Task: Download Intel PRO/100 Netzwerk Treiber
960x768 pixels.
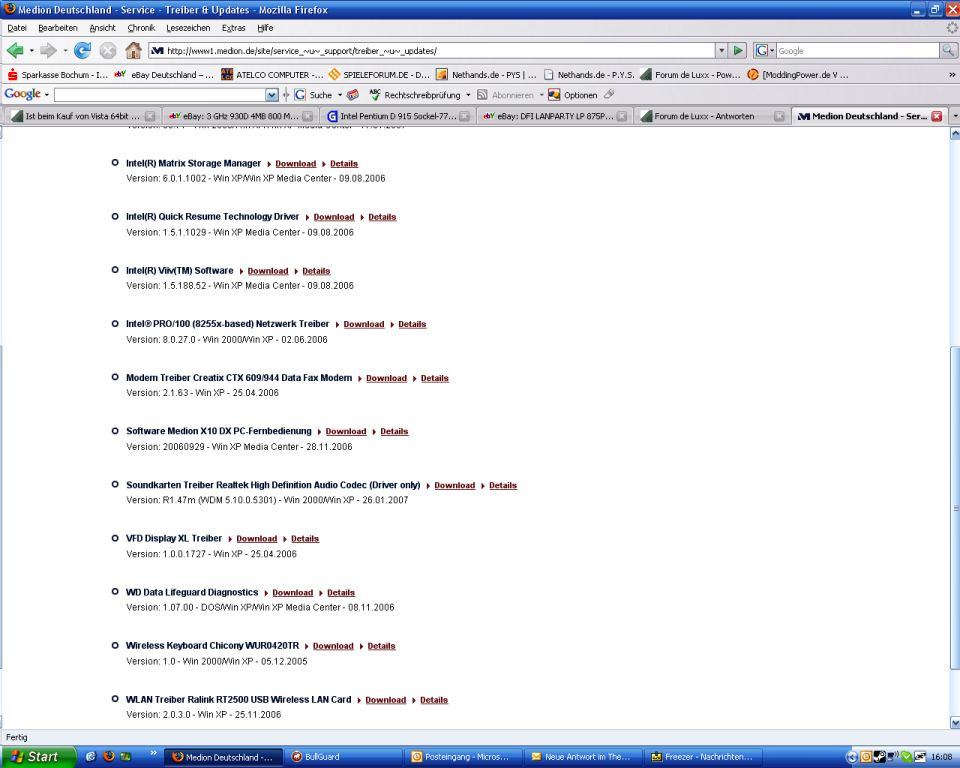Action: (364, 324)
